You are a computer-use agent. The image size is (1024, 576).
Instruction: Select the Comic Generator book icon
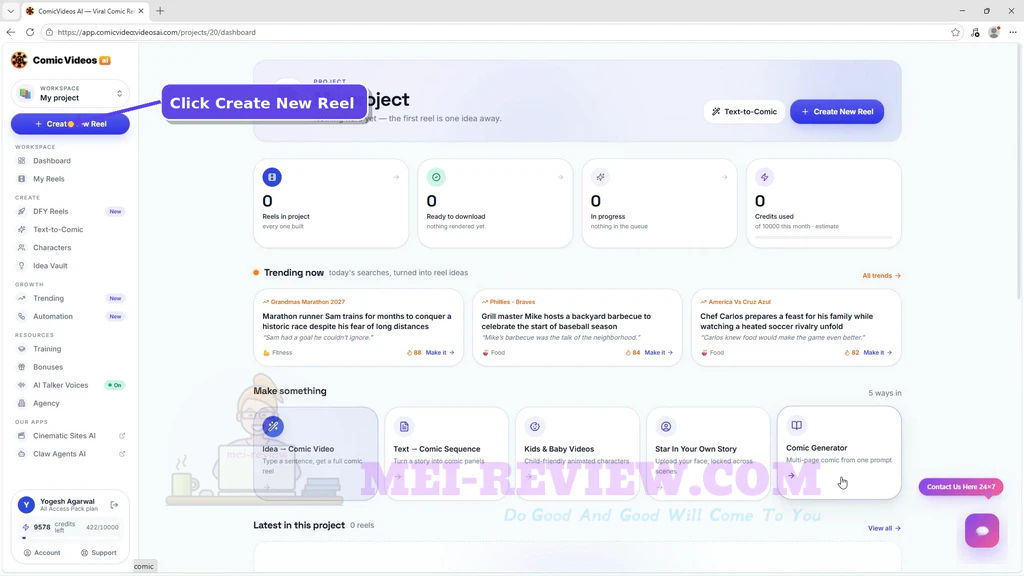pyautogui.click(x=796, y=425)
